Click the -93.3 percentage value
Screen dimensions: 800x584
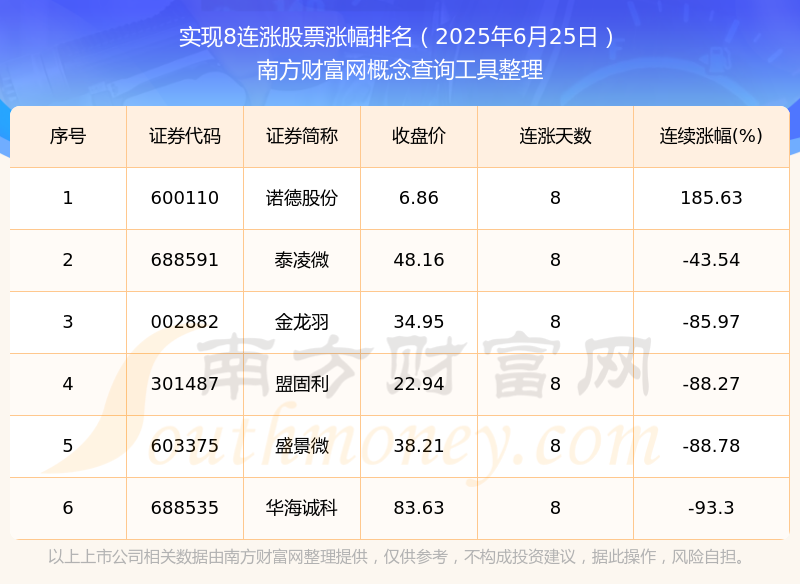pos(711,508)
